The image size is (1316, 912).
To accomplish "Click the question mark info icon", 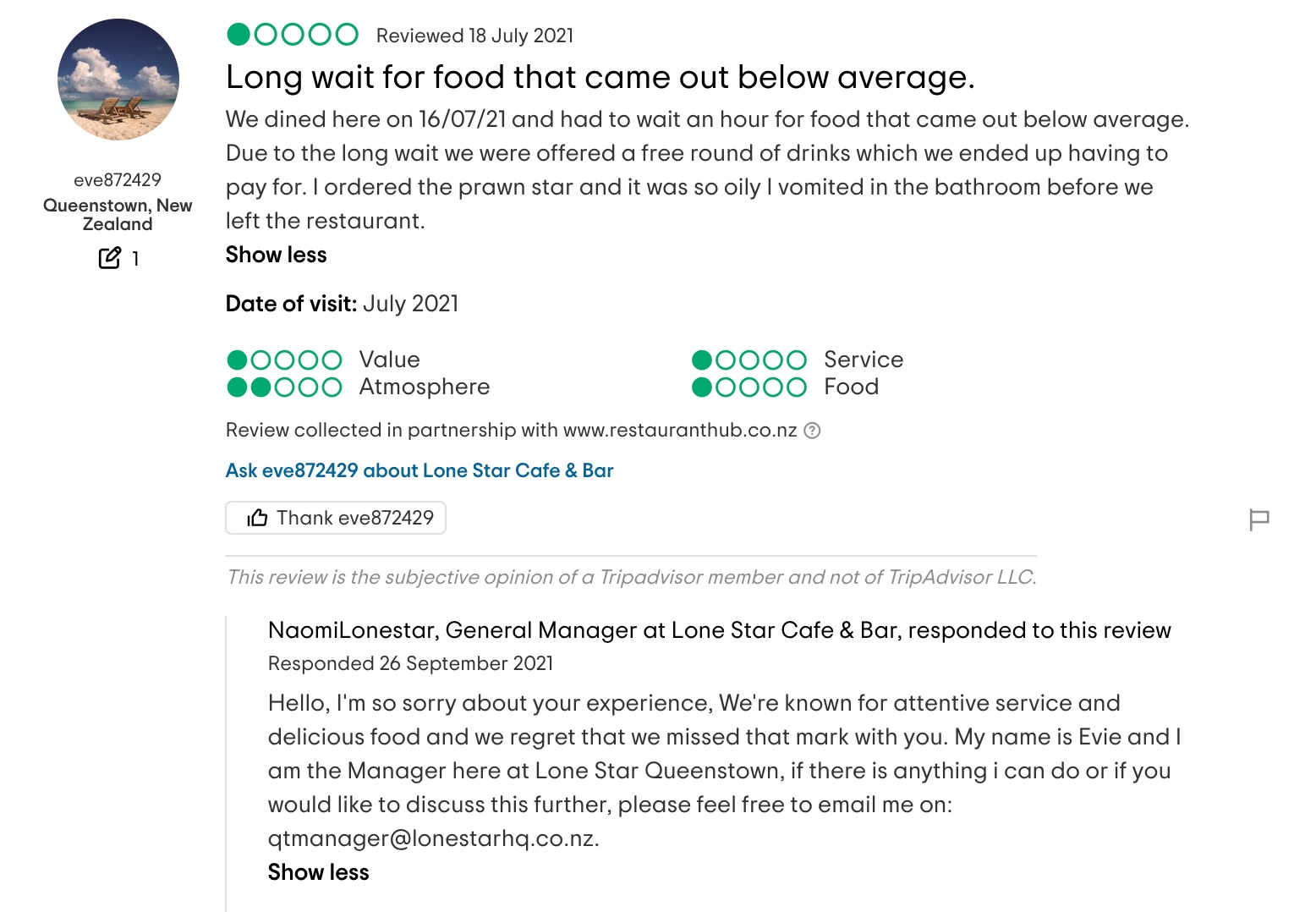I will 812,431.
